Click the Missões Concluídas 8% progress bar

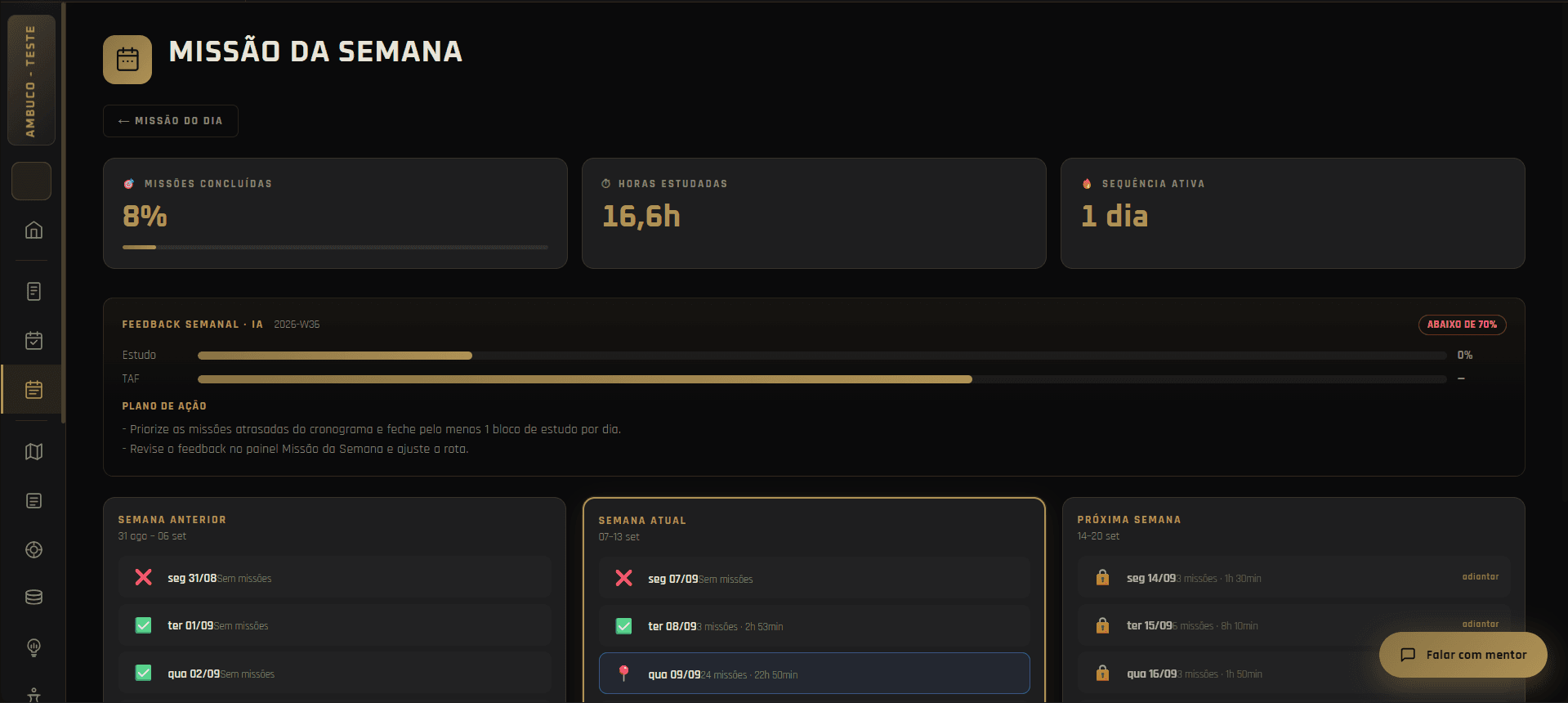335,247
